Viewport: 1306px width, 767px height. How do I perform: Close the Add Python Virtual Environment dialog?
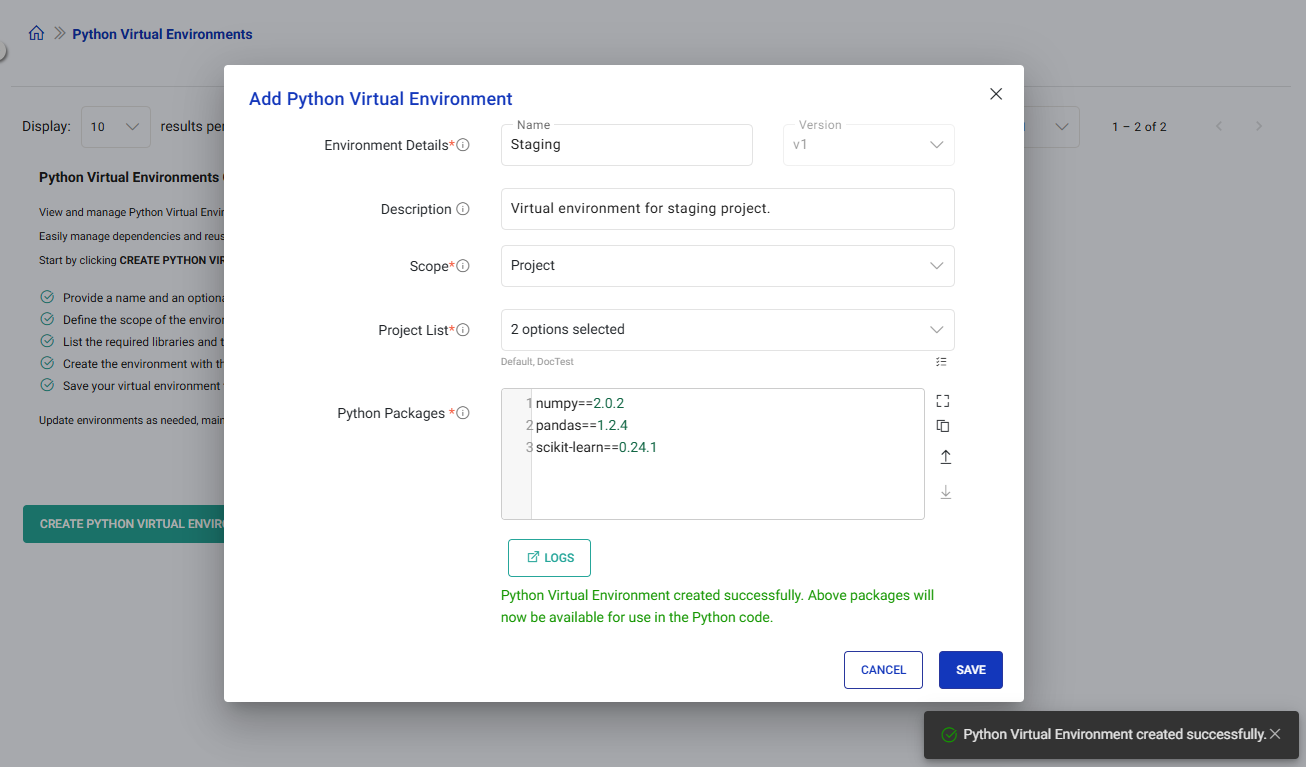995,94
